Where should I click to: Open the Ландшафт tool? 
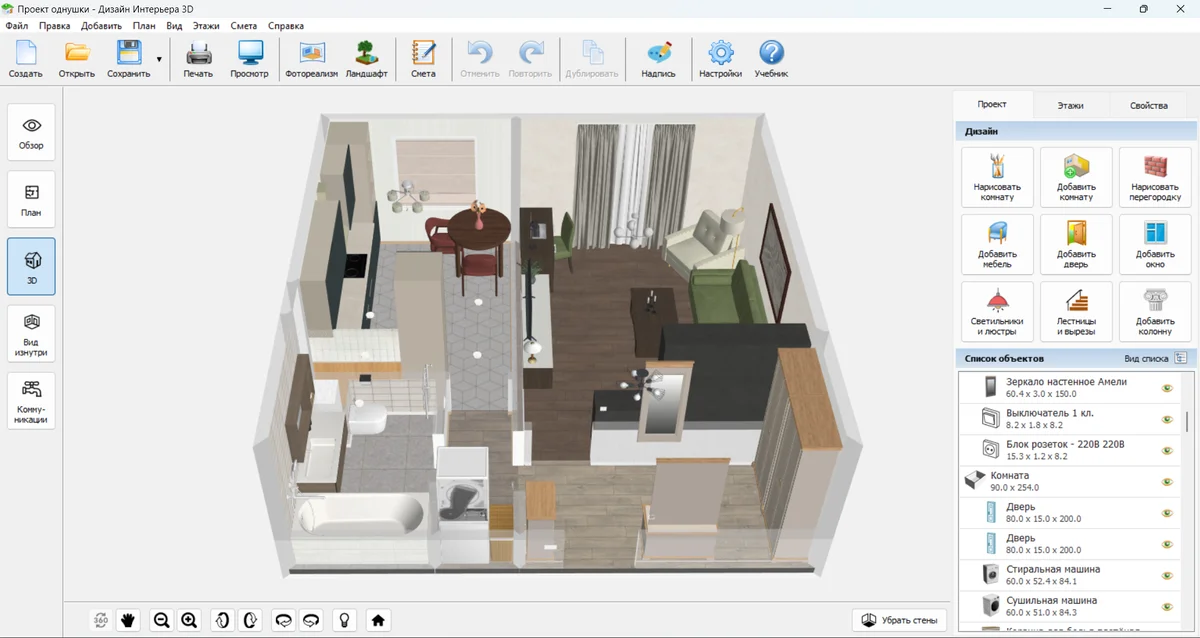coord(366,59)
